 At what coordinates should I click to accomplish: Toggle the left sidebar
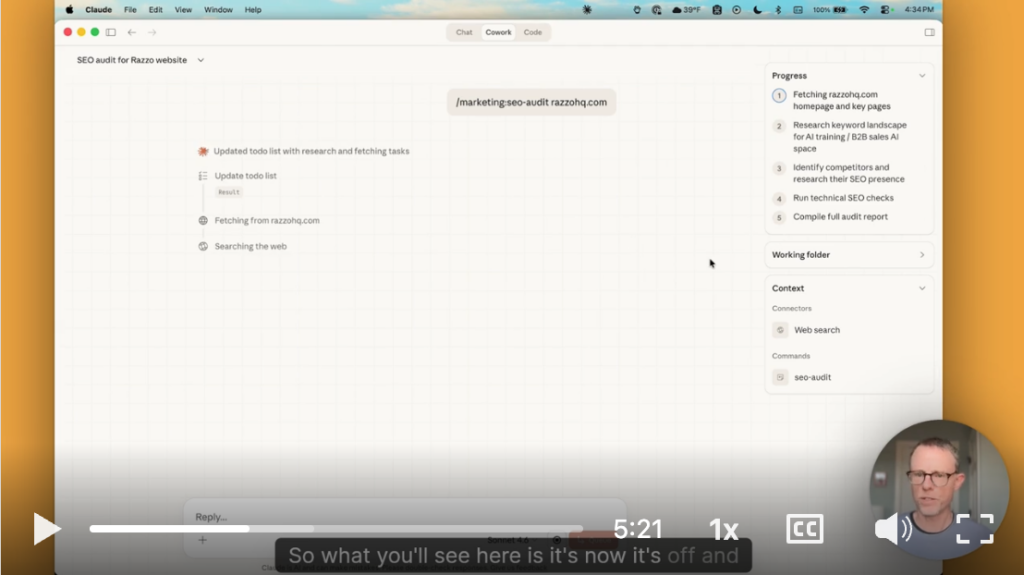tap(111, 32)
